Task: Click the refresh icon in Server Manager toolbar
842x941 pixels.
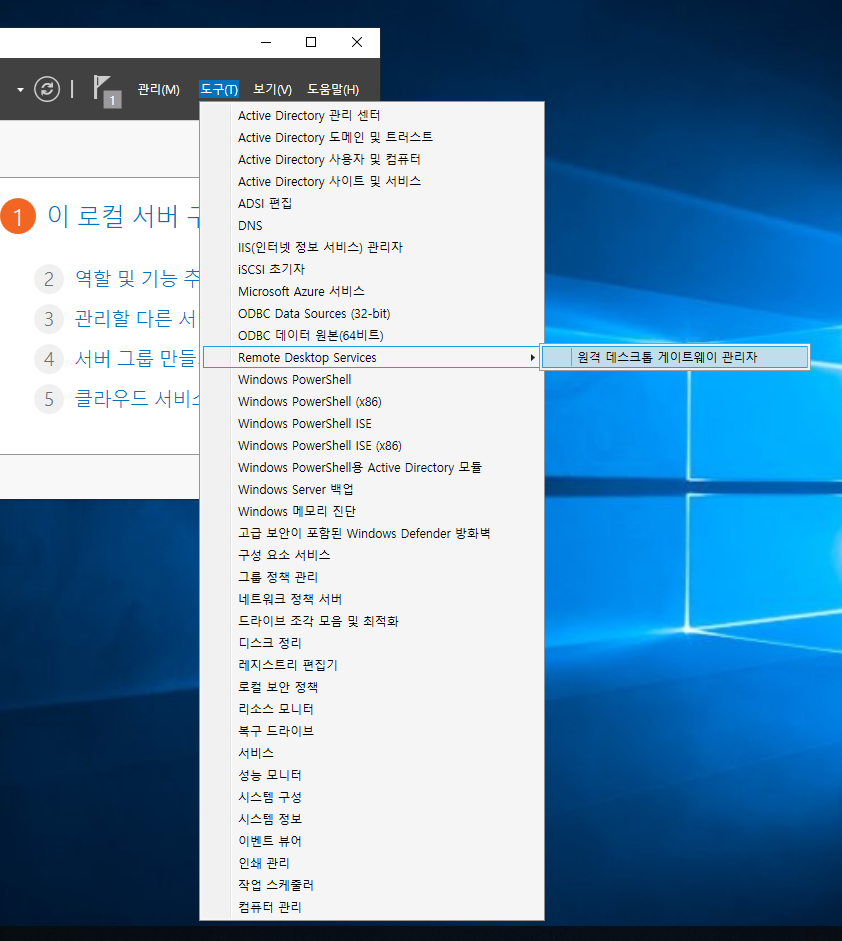Action: pyautogui.click(x=47, y=89)
